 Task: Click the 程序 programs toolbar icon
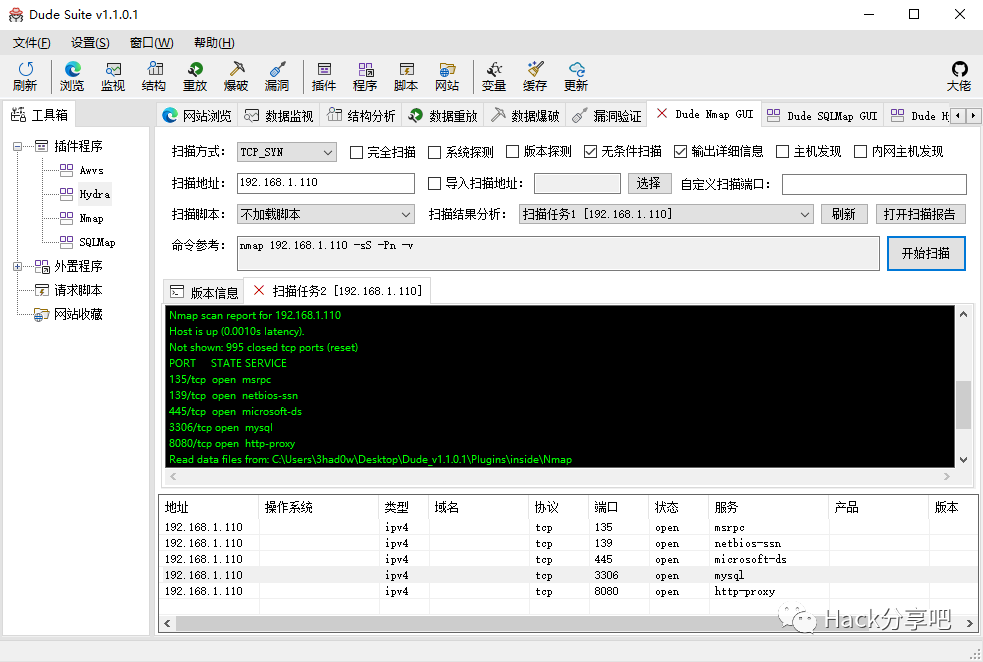tap(365, 76)
